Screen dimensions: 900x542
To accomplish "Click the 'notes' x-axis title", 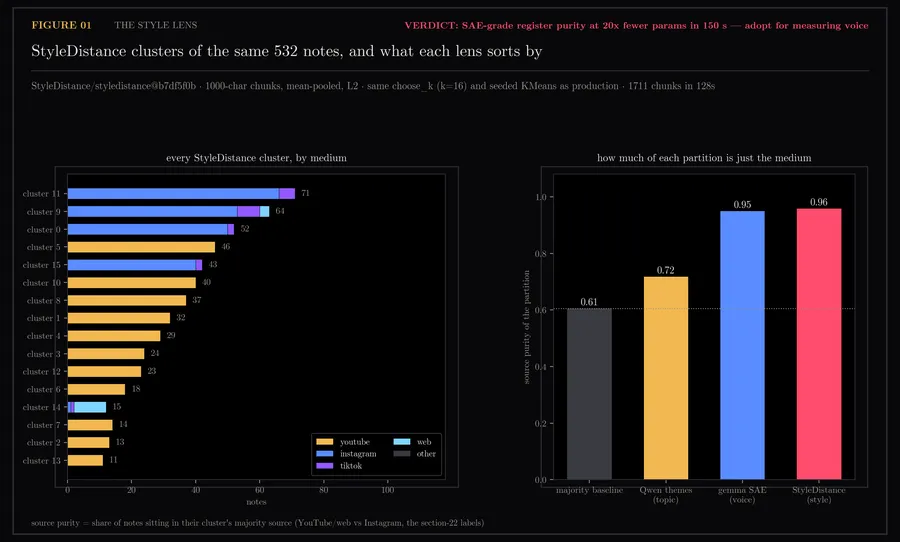I will click(x=257, y=502).
